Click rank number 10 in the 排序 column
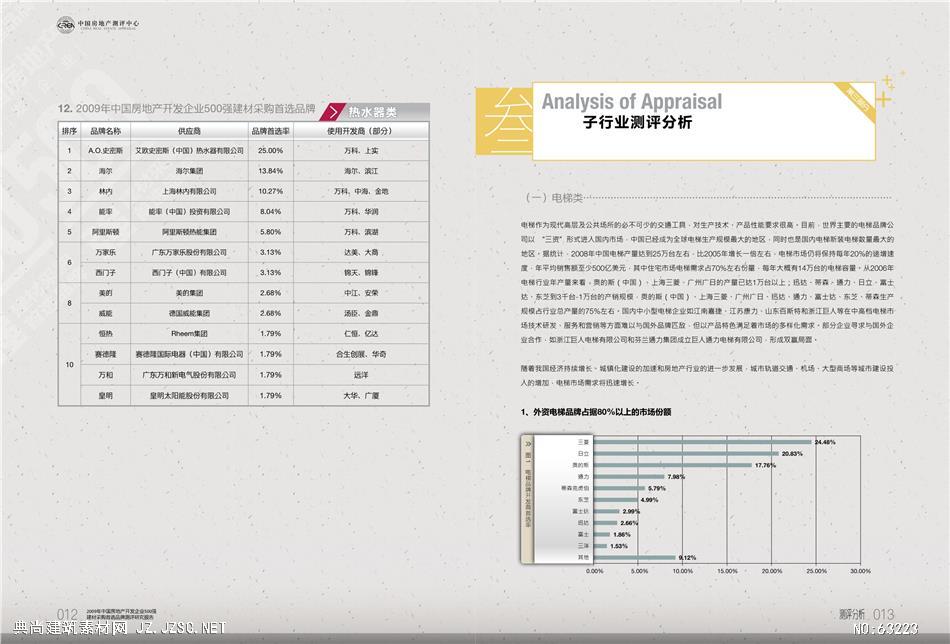The width and height of the screenshot is (950, 644). [69, 365]
